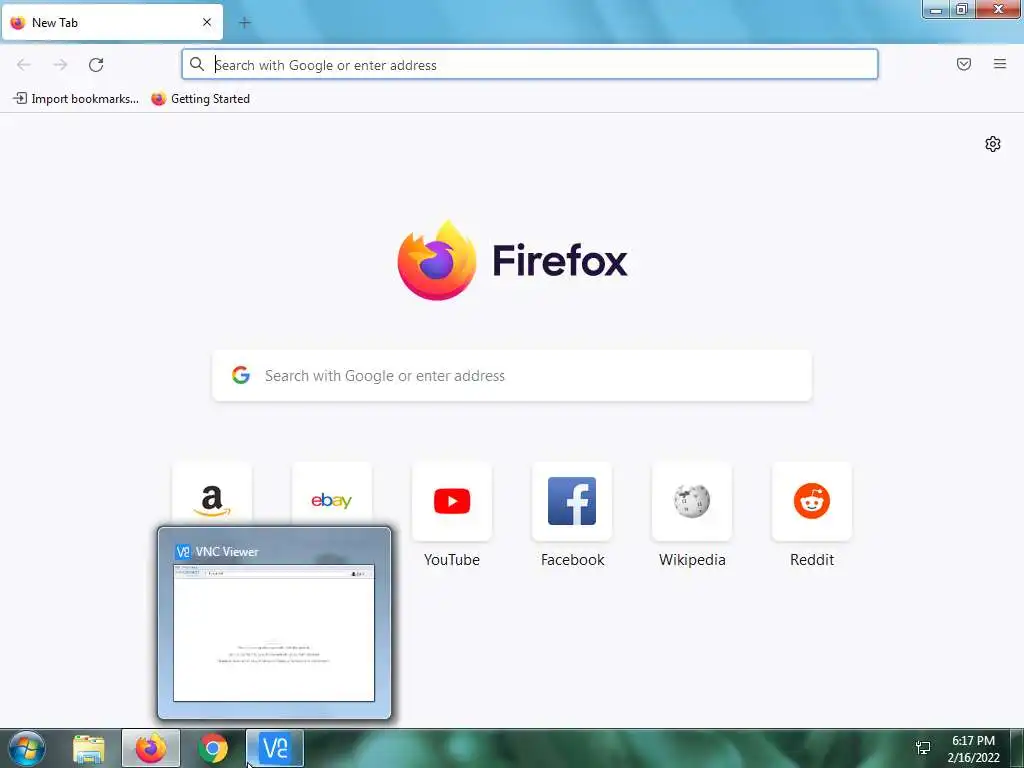Viewport: 1024px width, 768px height.
Task: Open the Wikipedia shortcut tile
Action: [x=692, y=501]
